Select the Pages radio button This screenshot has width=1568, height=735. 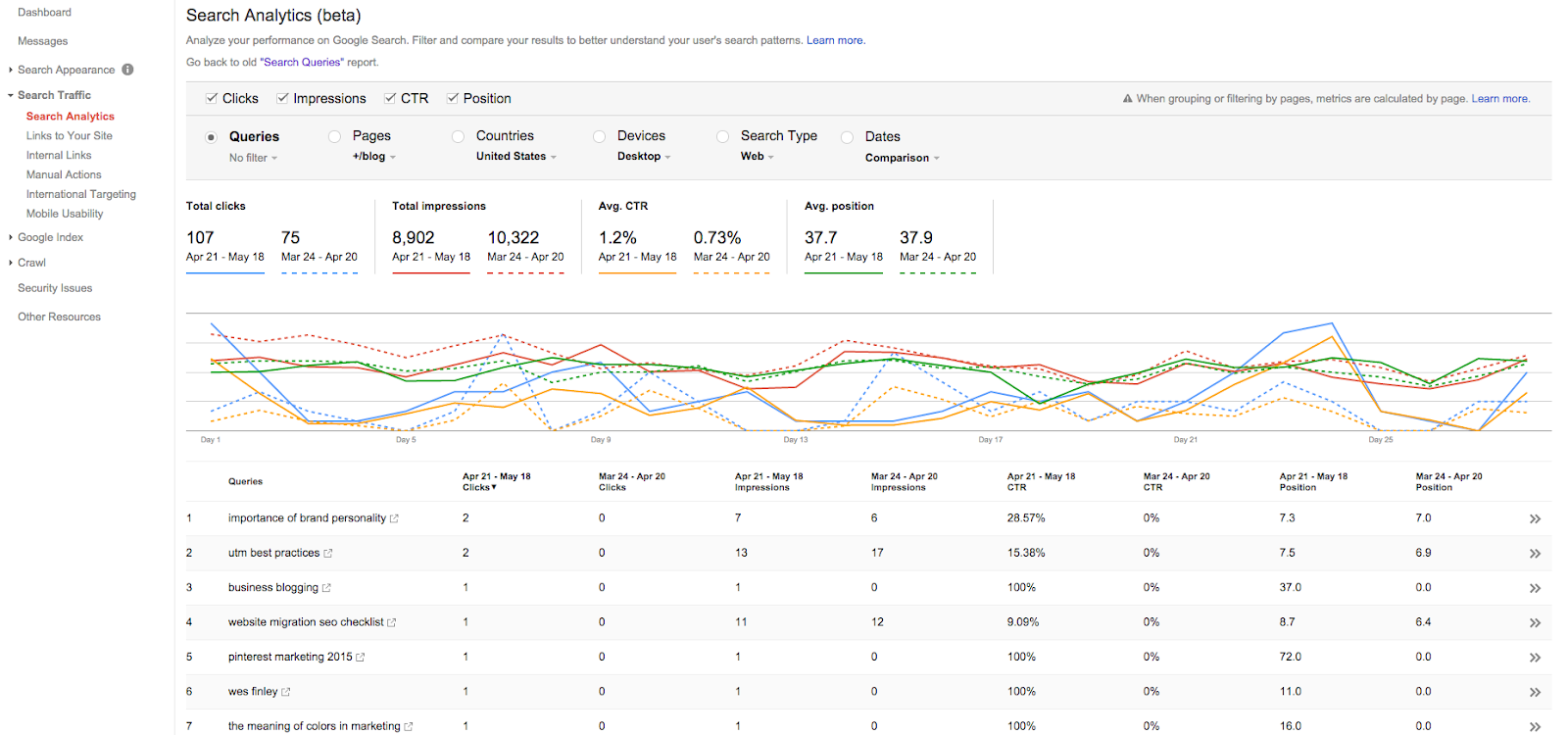coord(334,136)
